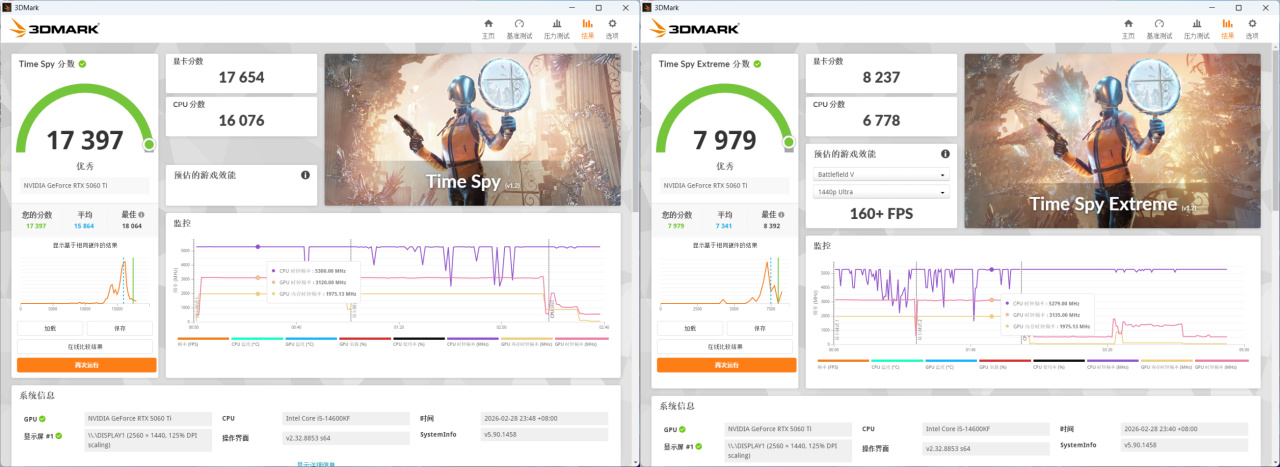The width and height of the screenshot is (1280, 467).
Task: Click green validation check beside Time Spy 分数
Action: [82, 64]
